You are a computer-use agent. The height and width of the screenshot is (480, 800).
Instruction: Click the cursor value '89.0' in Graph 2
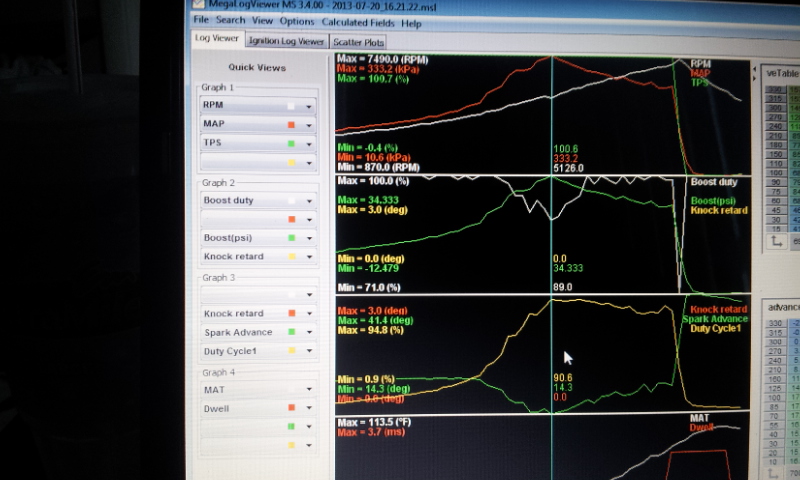click(x=562, y=288)
